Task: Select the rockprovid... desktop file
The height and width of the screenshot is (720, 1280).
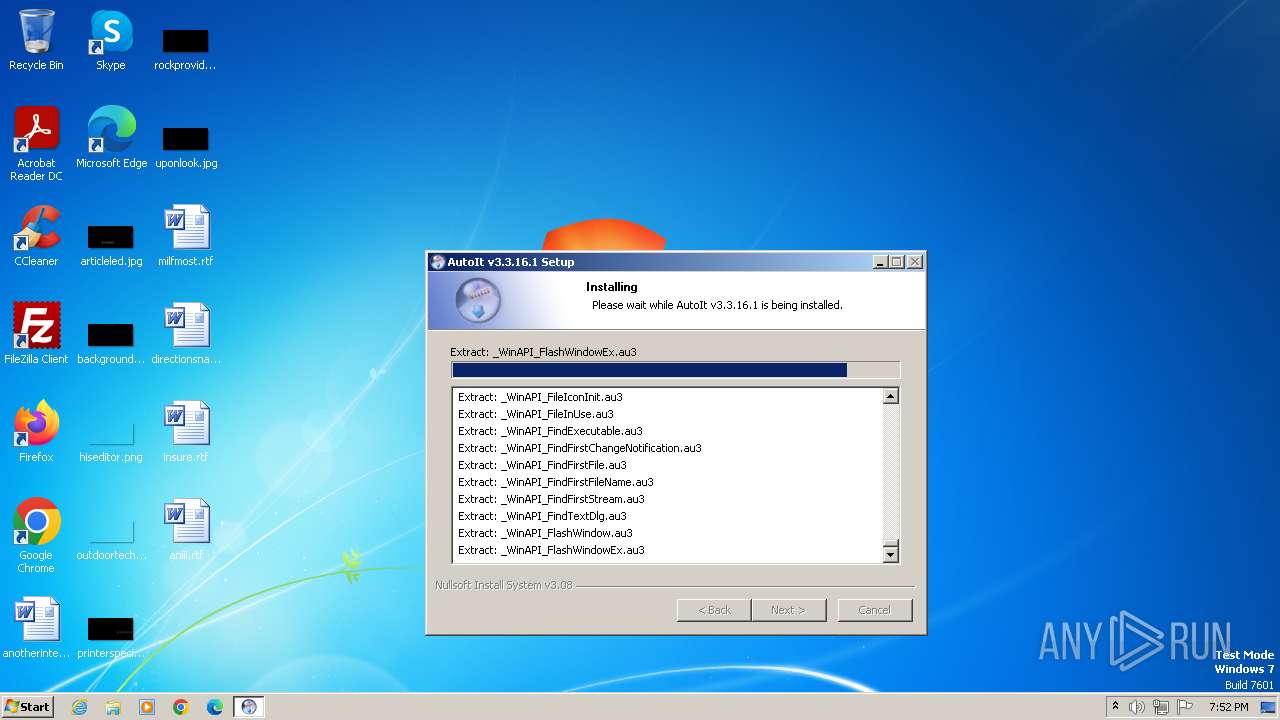Action: [185, 48]
